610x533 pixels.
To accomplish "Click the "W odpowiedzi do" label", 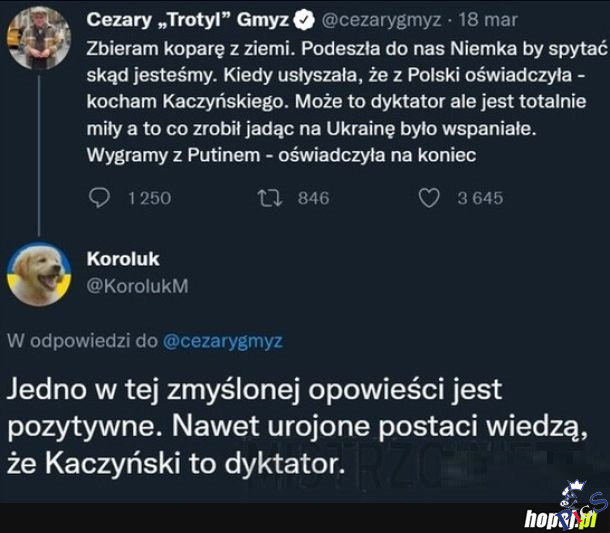I will [81, 341].
